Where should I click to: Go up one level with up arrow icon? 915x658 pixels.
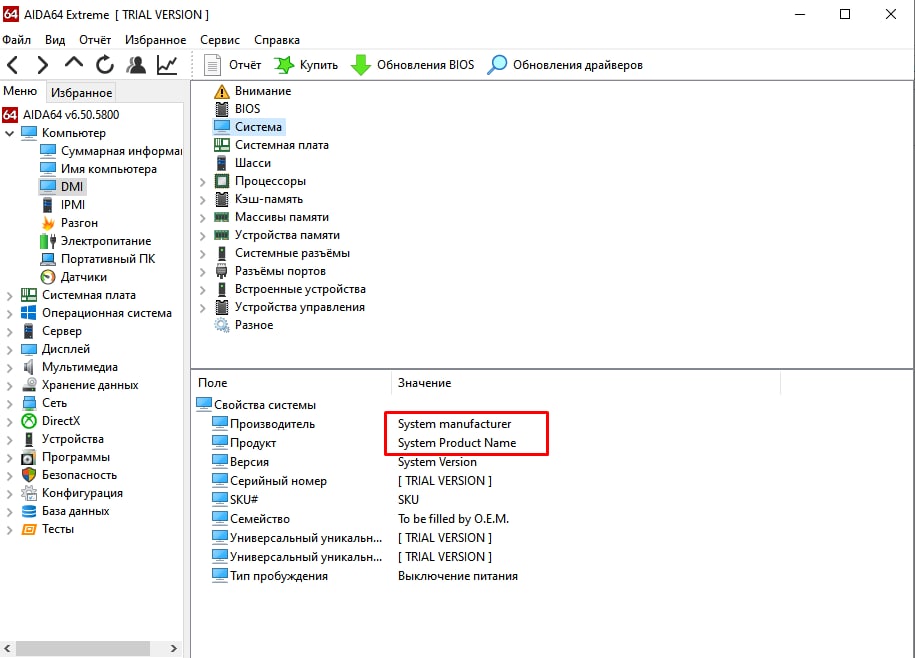click(x=74, y=63)
